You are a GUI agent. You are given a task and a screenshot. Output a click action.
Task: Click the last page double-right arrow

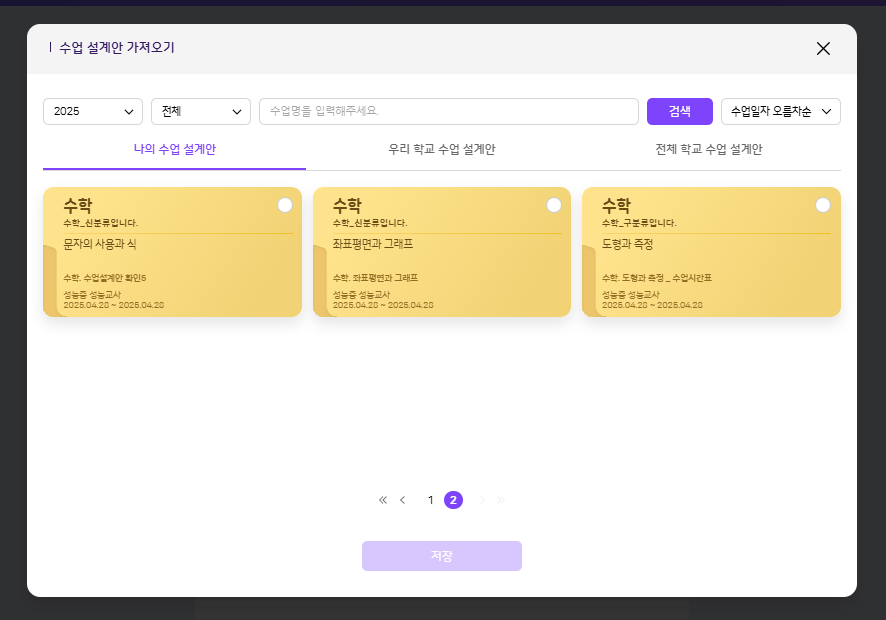pos(501,500)
